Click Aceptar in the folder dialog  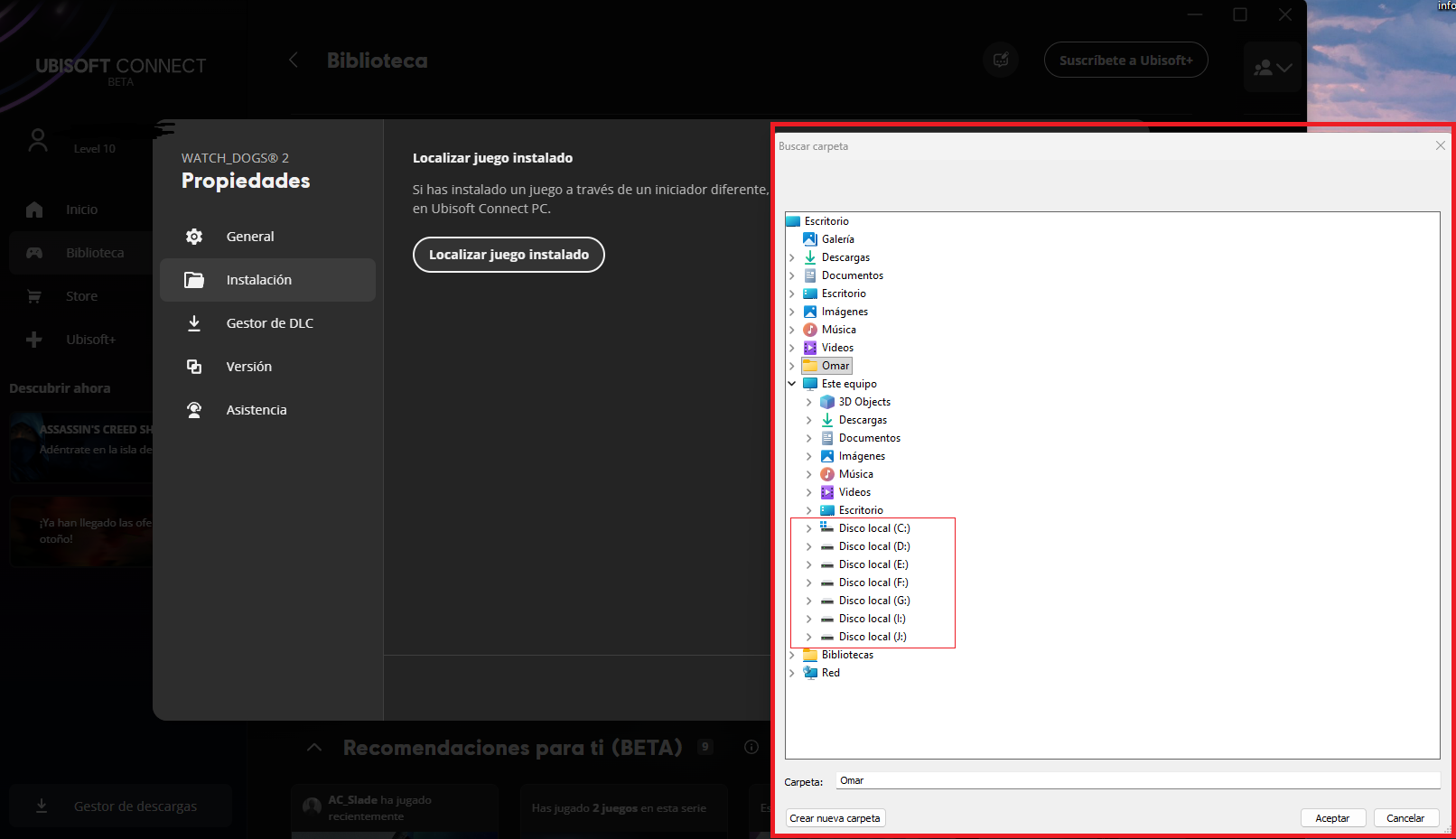point(1332,818)
